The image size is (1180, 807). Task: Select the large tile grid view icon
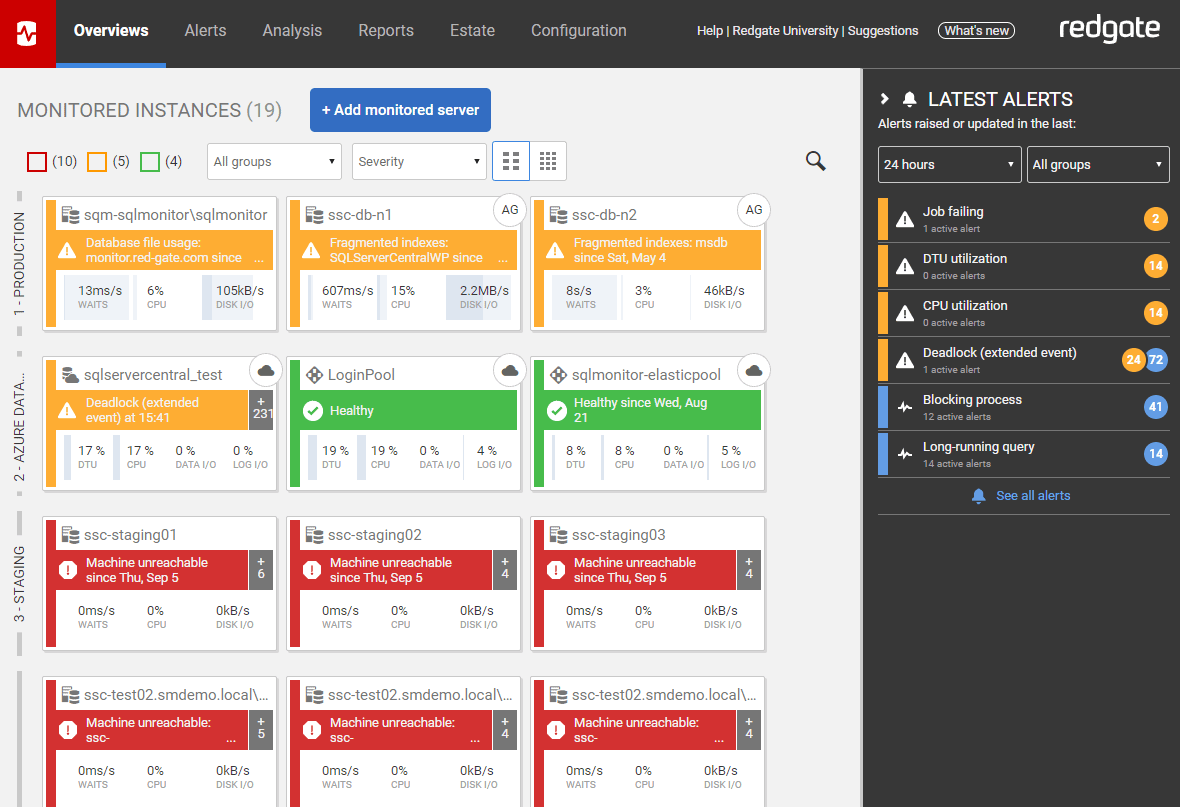coord(511,160)
